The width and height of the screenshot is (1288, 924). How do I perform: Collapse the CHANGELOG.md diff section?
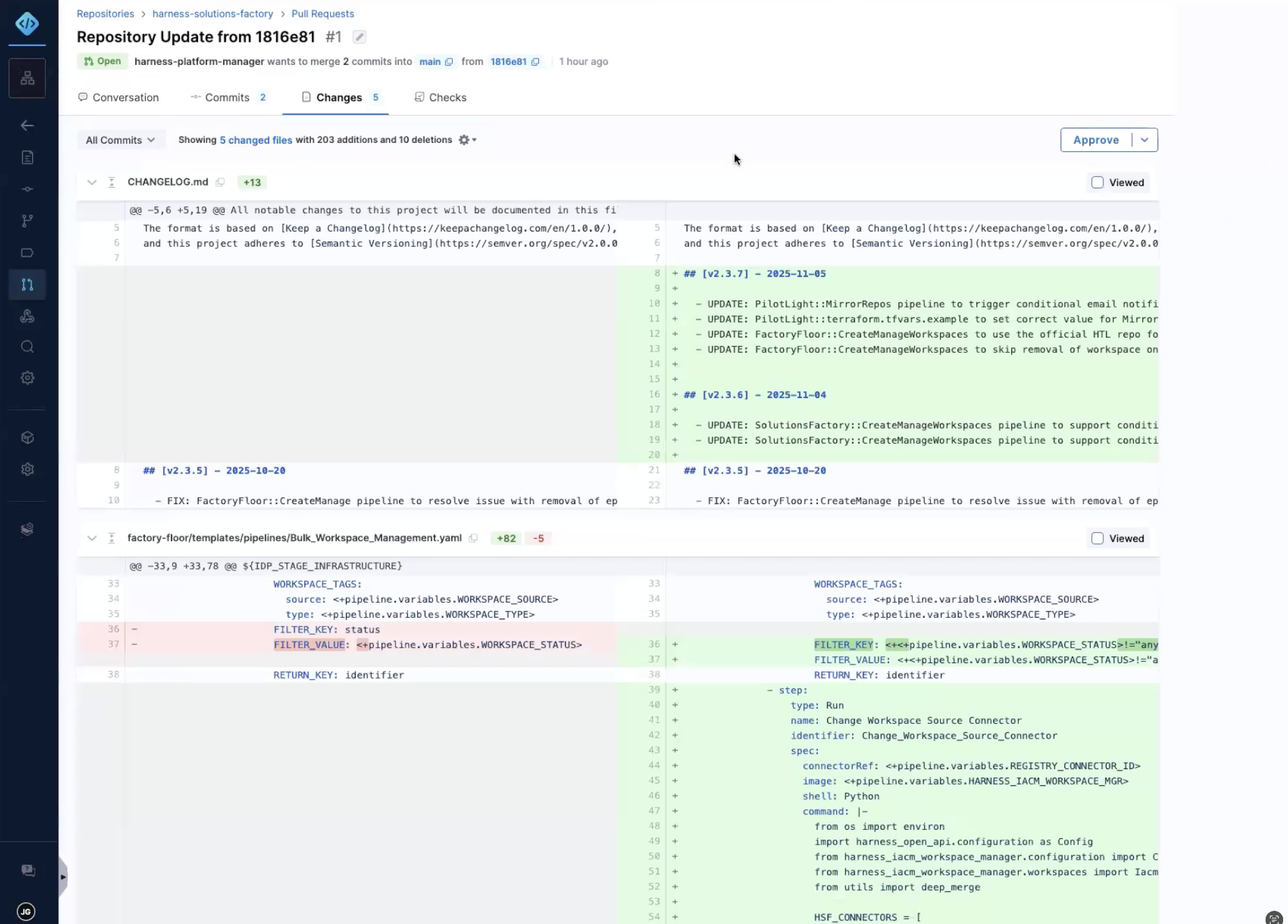coord(91,183)
